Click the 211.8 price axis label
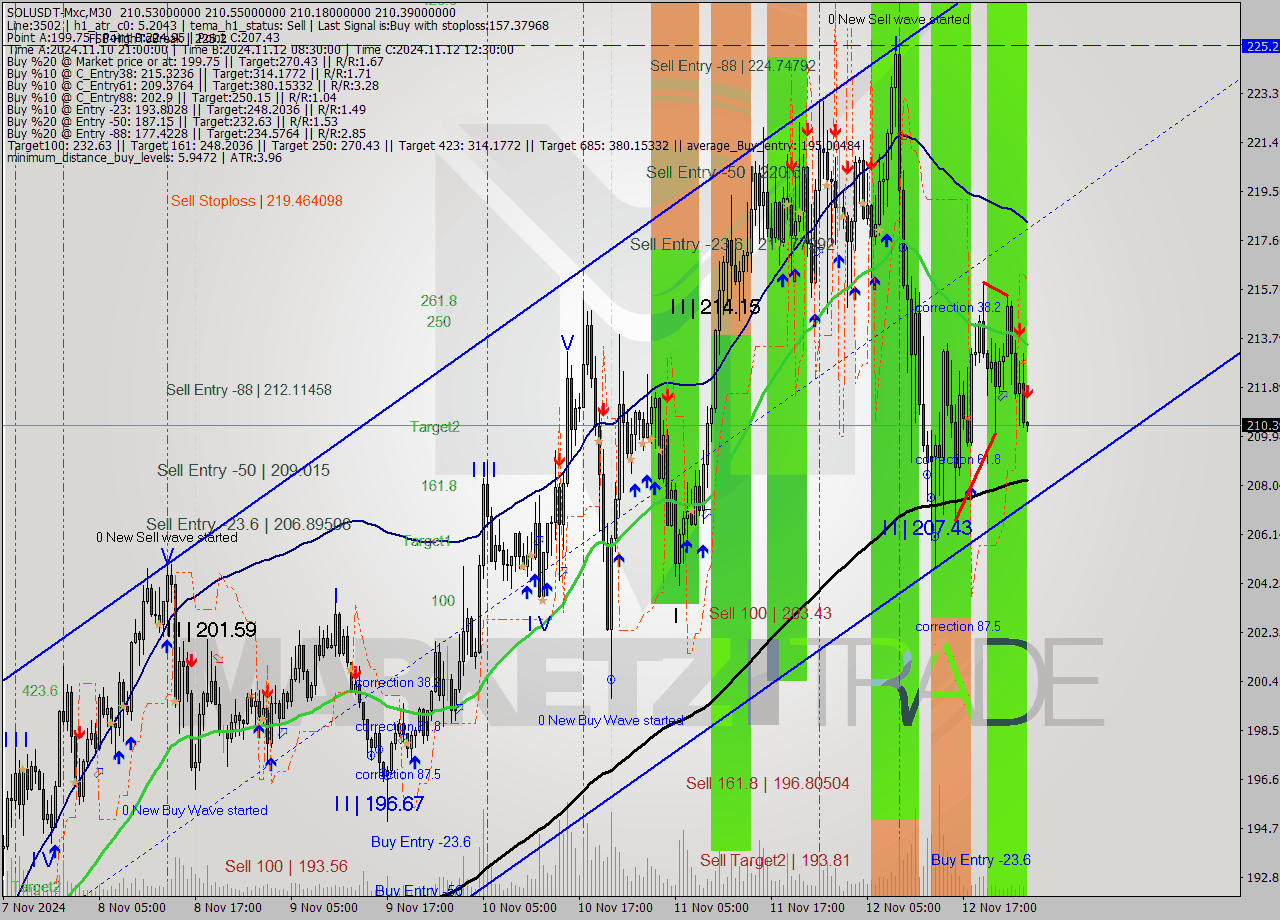The image size is (1280, 920). coord(1263,387)
